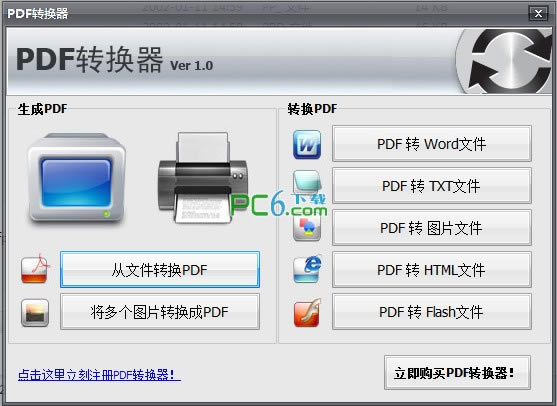This screenshot has height=406, width=557.
Task: Click 立即购买PDF转换器 purchase button
Action: click(457, 373)
